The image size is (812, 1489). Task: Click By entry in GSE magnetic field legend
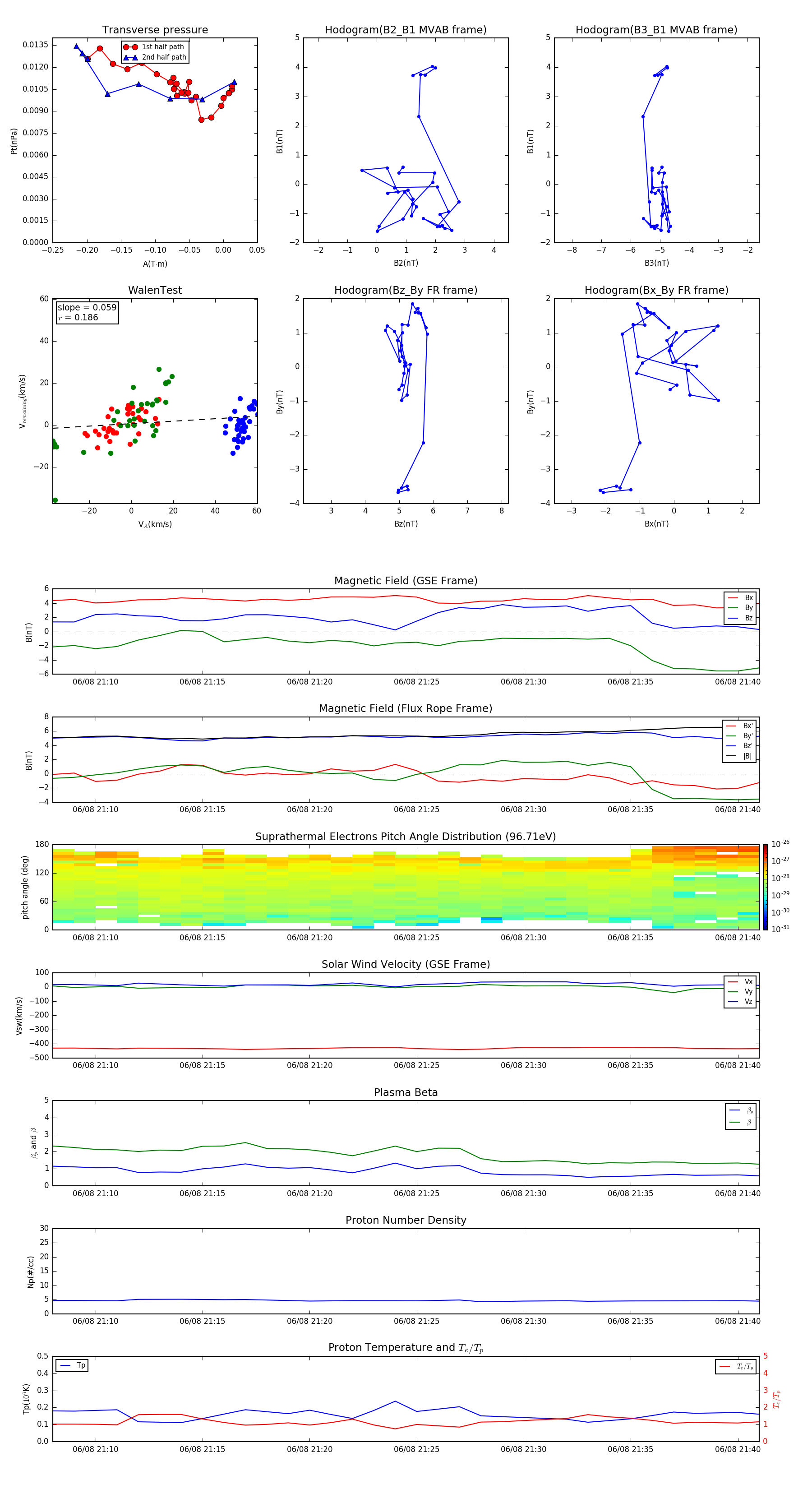pyautogui.click(x=741, y=607)
